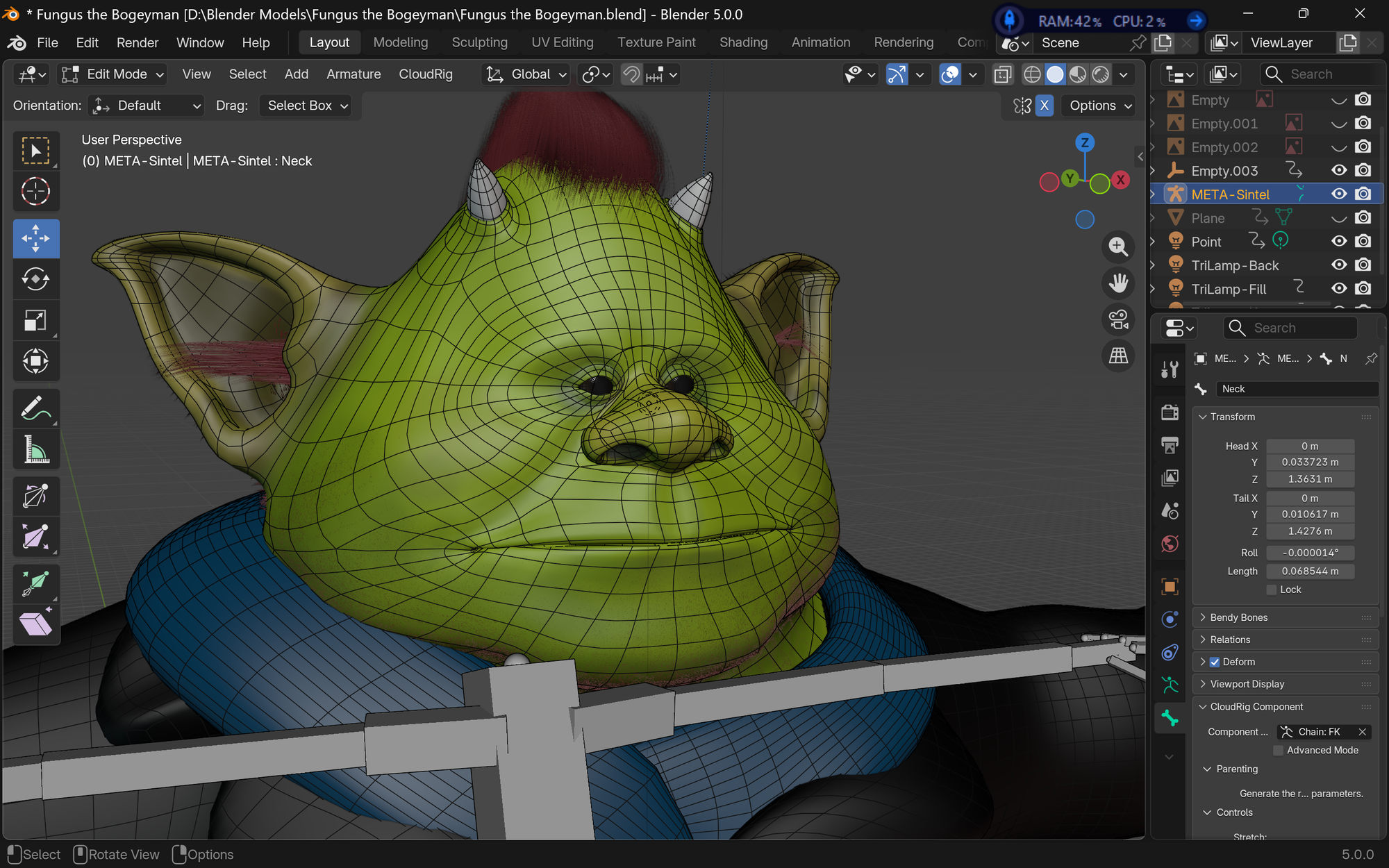Click the camera view toggle icon
Image resolution: width=1389 pixels, height=868 pixels.
[1118, 320]
